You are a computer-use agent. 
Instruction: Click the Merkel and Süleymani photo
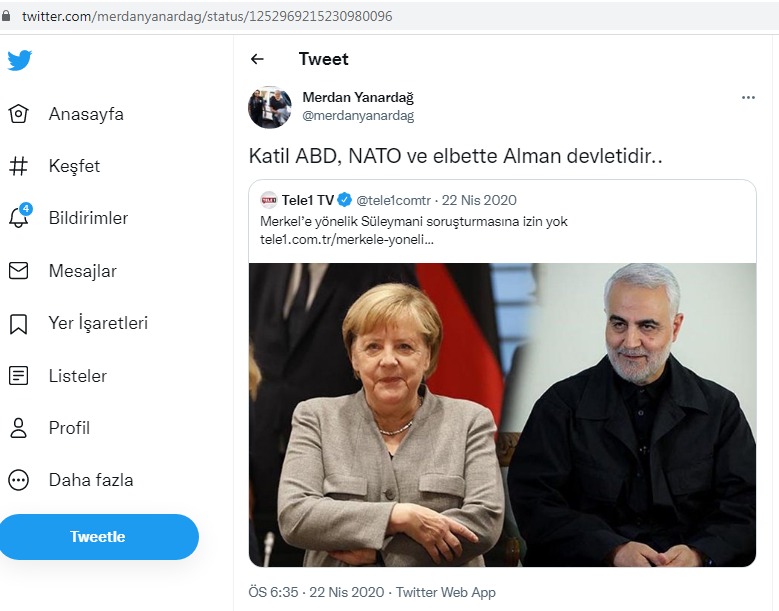point(502,414)
